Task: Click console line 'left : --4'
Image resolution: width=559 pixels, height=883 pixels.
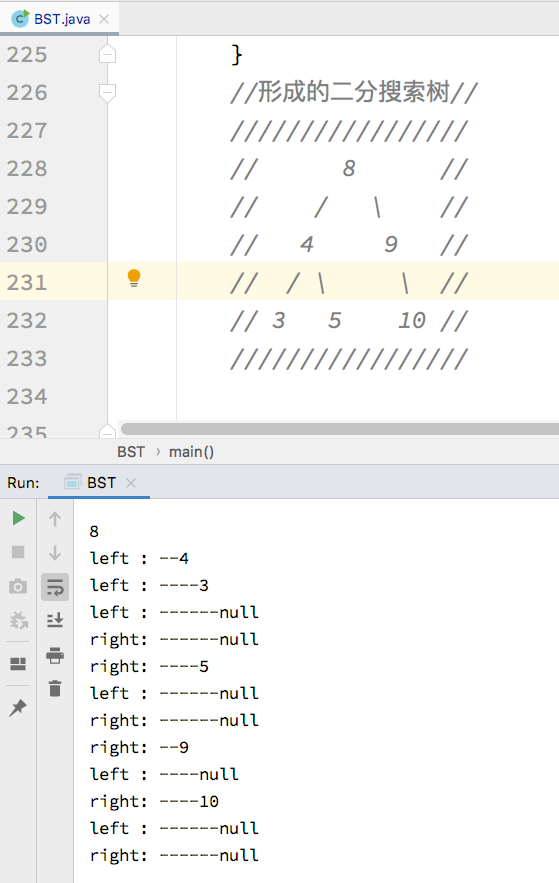Action: 139,558
